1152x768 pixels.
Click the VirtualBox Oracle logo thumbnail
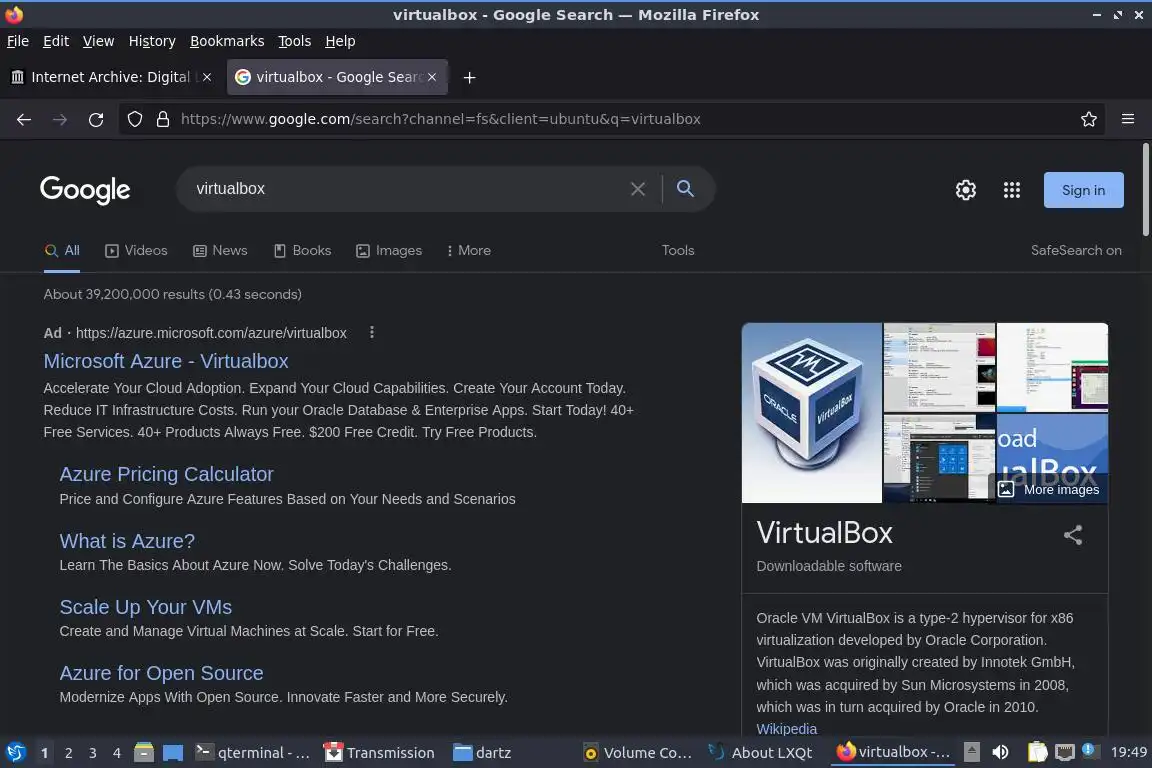pos(812,413)
